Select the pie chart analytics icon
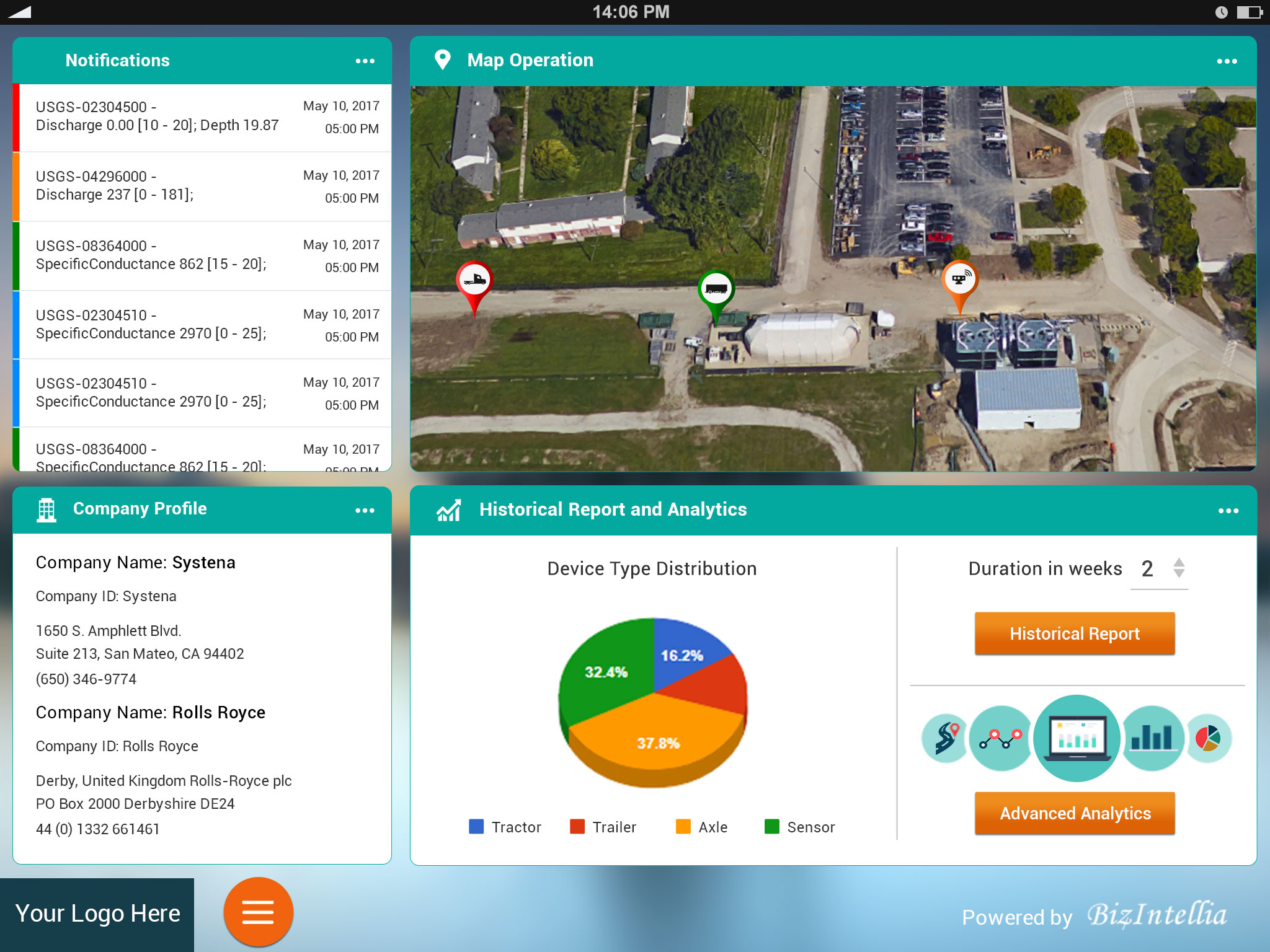Viewport: 1270px width, 952px height. (x=1208, y=738)
